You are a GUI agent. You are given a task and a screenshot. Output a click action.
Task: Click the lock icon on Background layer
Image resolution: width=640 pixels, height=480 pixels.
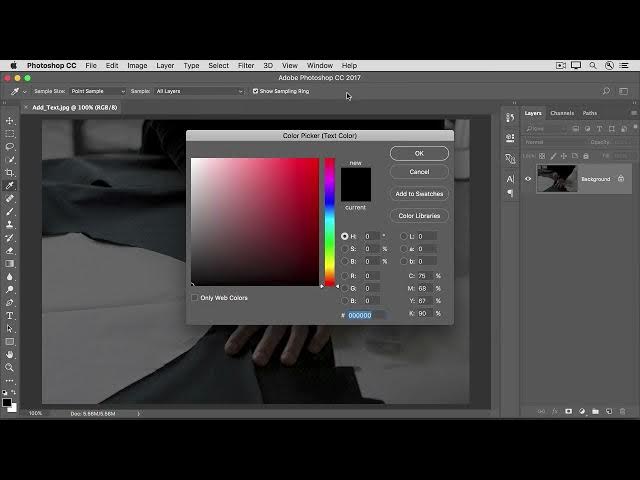(x=621, y=179)
